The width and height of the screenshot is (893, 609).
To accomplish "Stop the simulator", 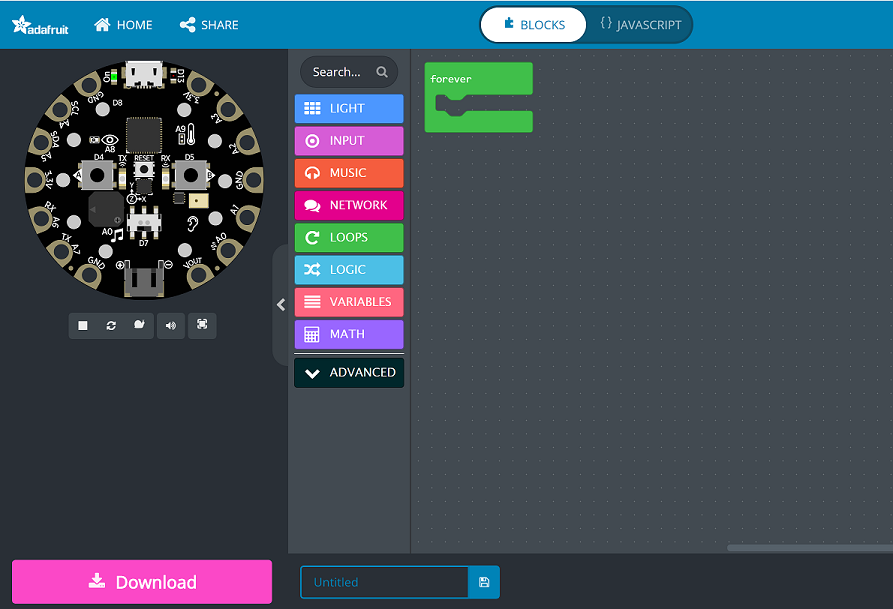I will [x=83, y=325].
